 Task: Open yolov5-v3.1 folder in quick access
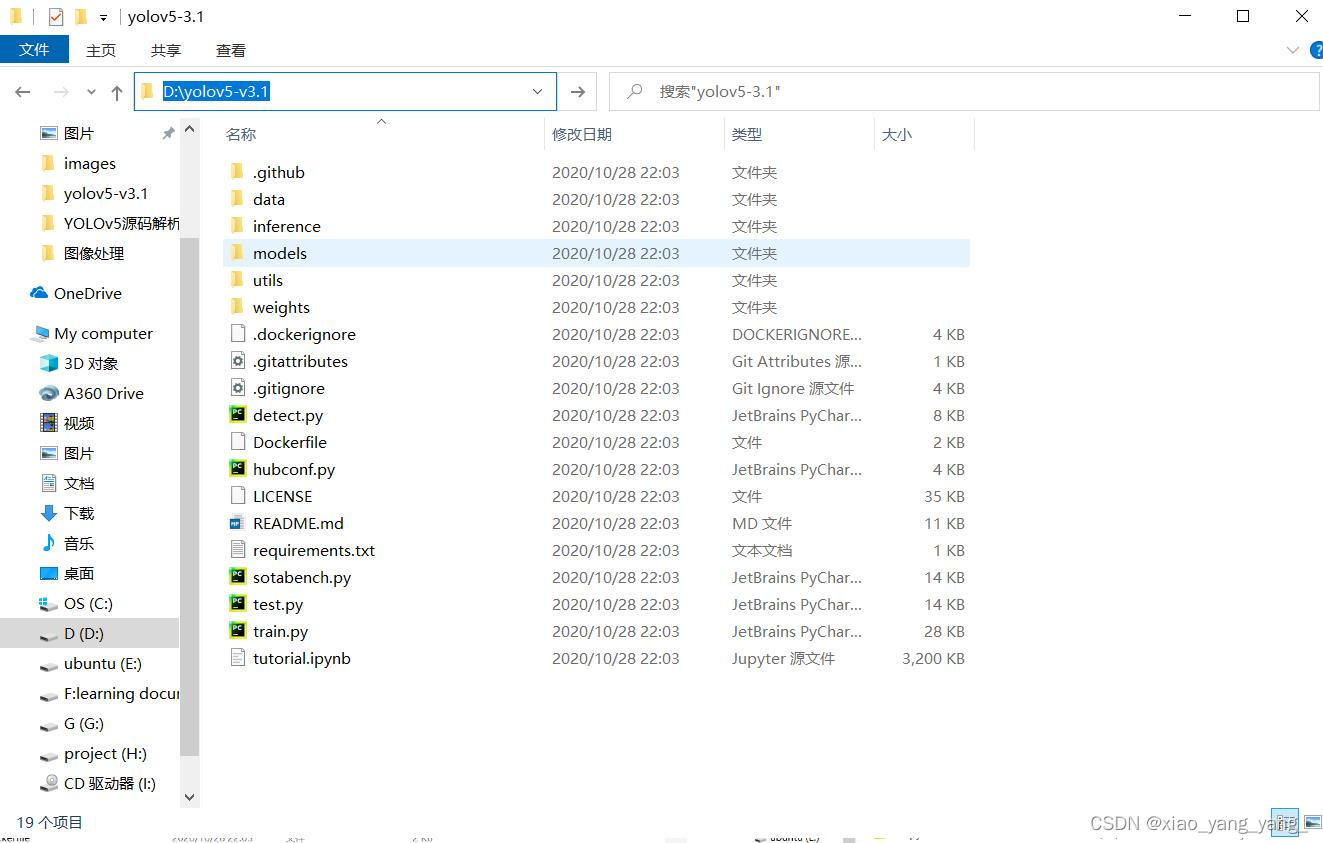pyautogui.click(x=94, y=193)
